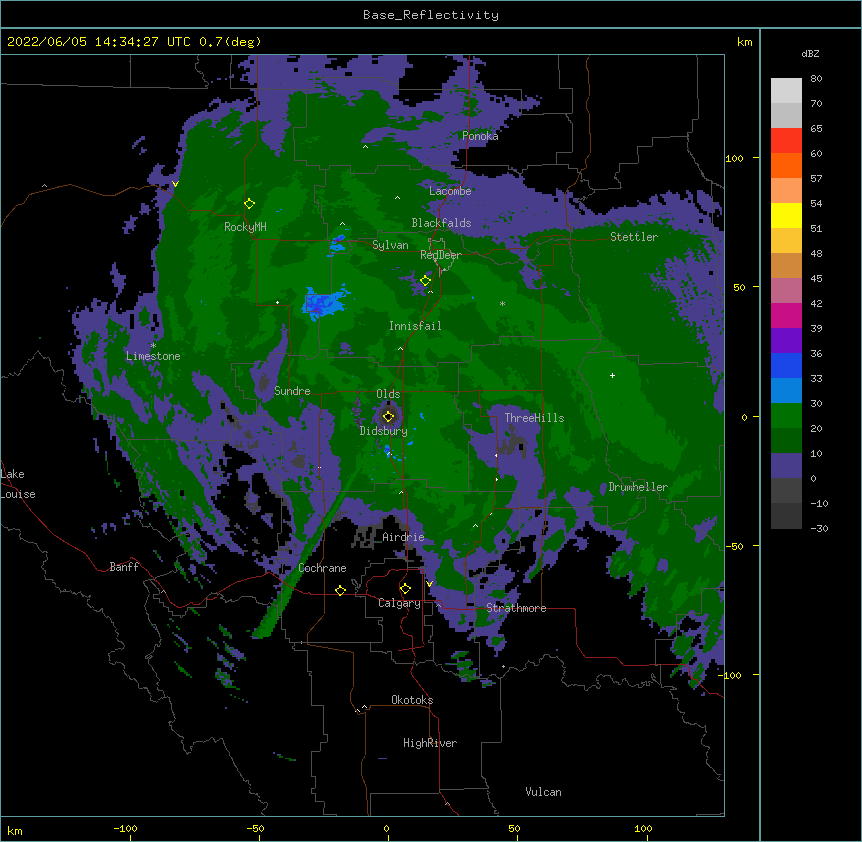The height and width of the screenshot is (842, 862).
Task: Click the RedDeer city label
Action: pyautogui.click(x=441, y=255)
